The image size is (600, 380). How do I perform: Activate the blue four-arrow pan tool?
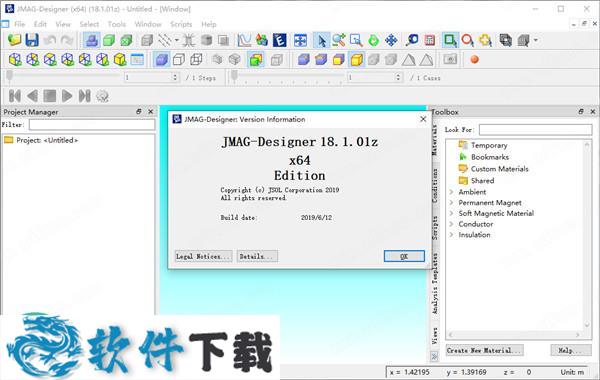[x=391, y=40]
